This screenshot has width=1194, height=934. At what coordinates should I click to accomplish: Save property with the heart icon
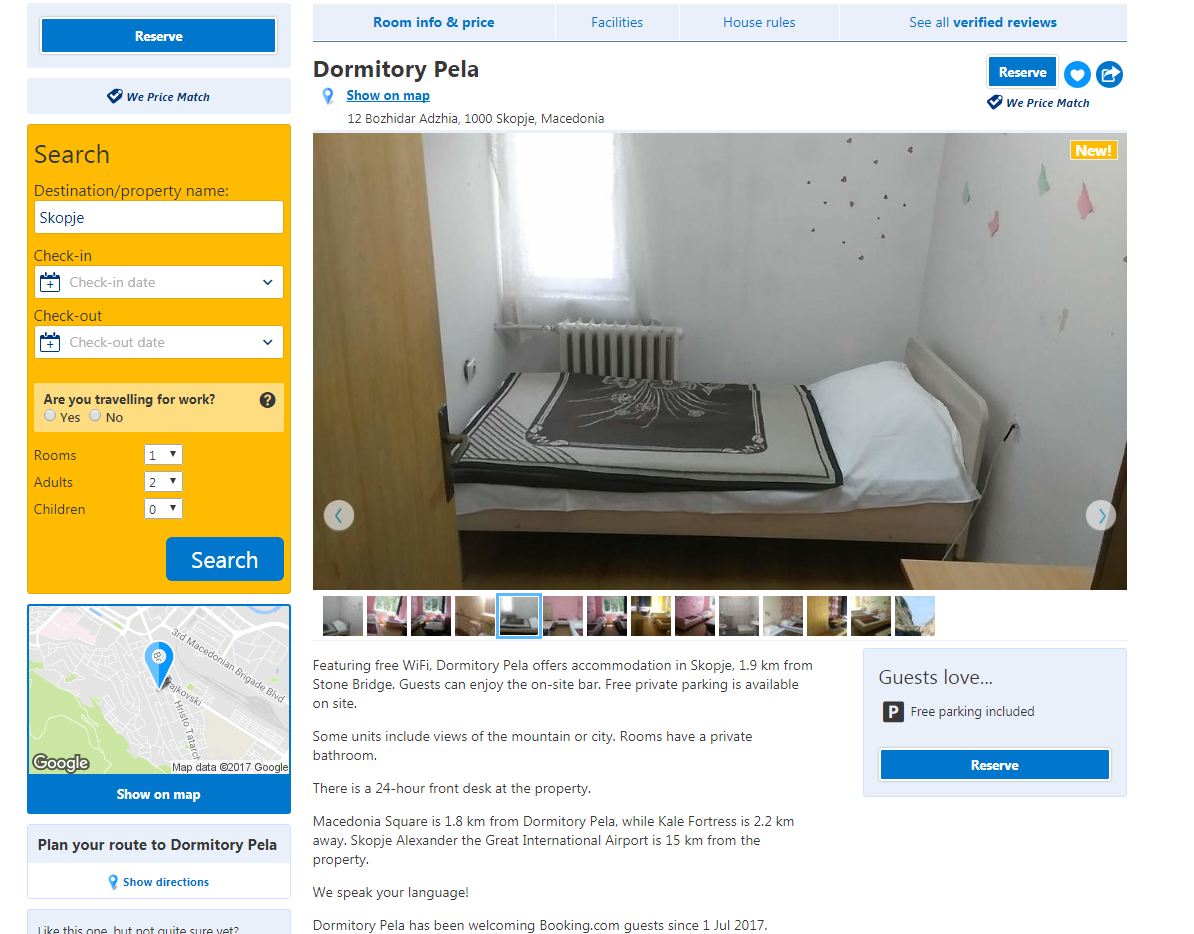pos(1077,75)
